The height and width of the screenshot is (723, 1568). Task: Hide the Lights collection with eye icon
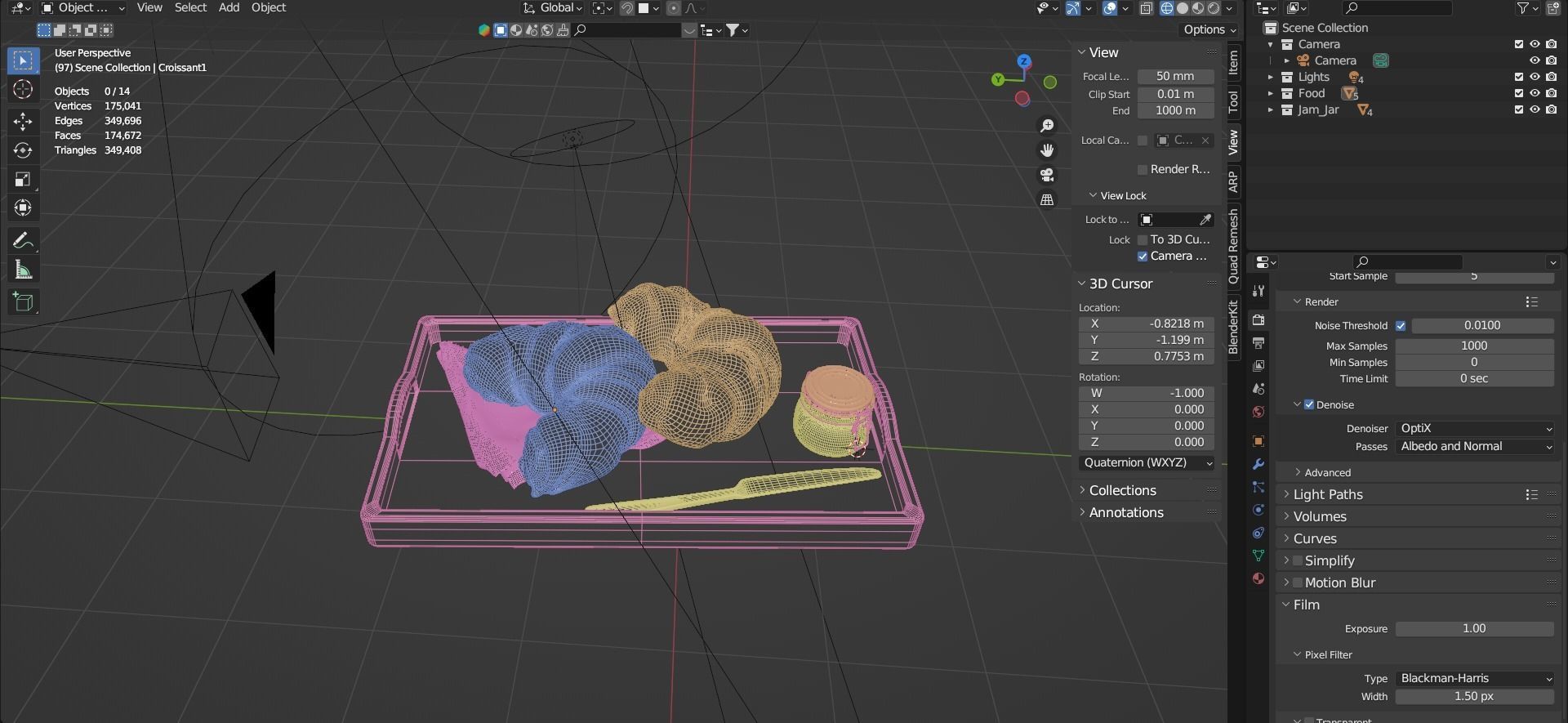(x=1535, y=77)
